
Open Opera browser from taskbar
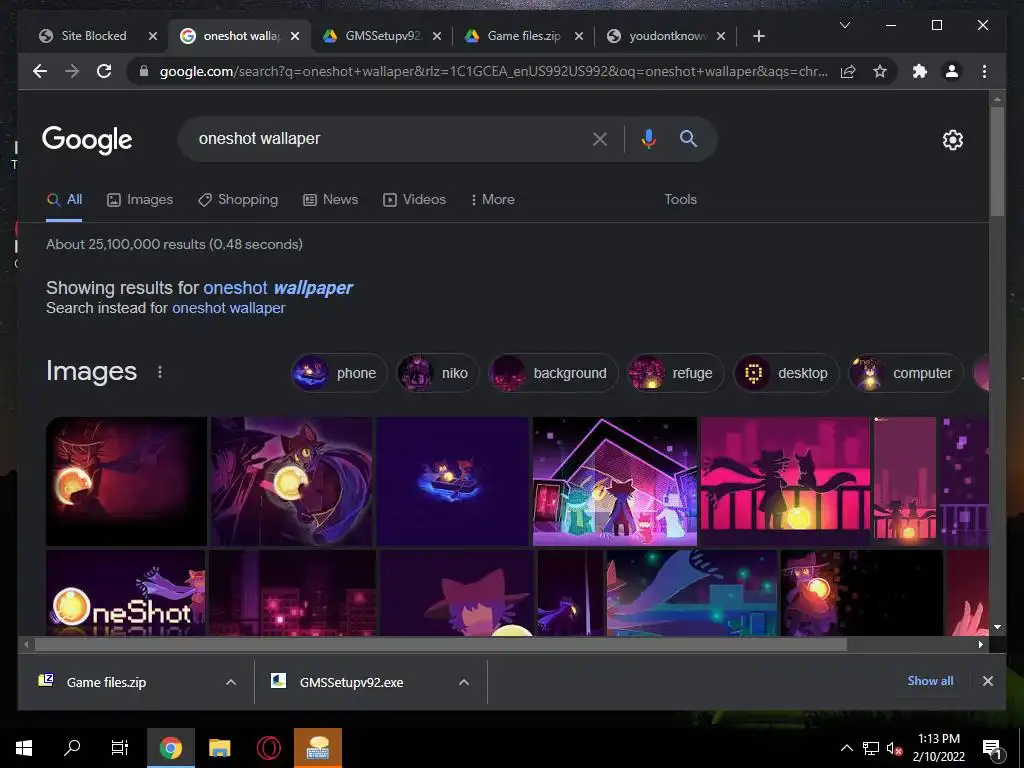tap(268, 748)
